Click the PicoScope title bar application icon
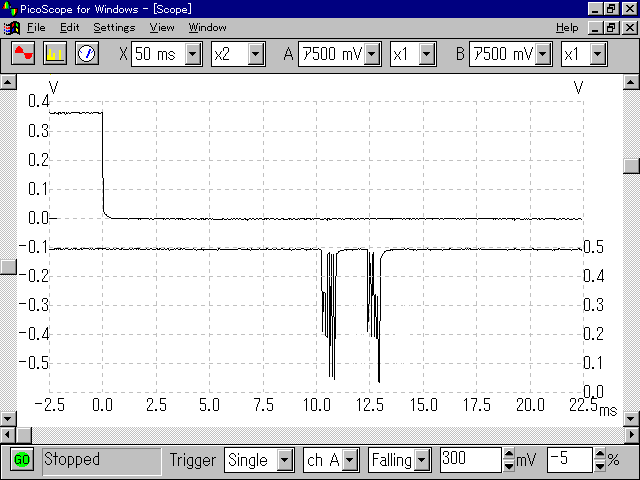This screenshot has height=480, width=640. click(x=10, y=9)
